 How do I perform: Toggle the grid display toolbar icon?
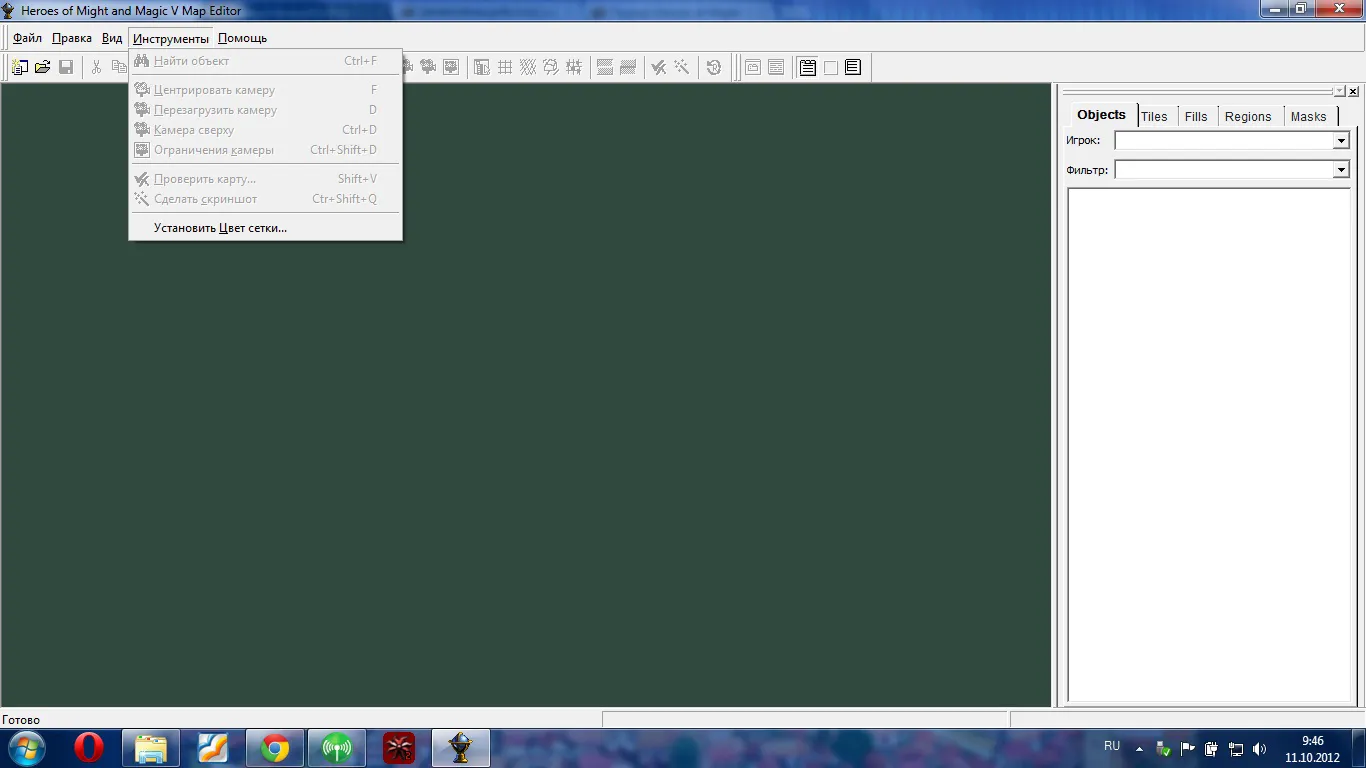click(505, 67)
